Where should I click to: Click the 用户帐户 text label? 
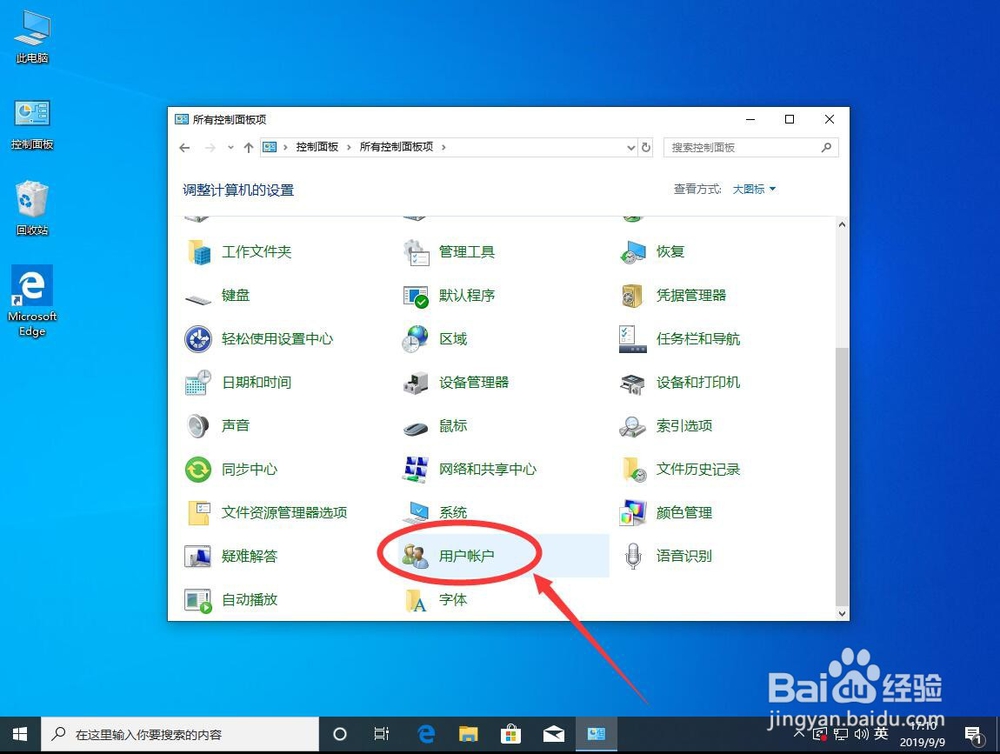[x=467, y=556]
